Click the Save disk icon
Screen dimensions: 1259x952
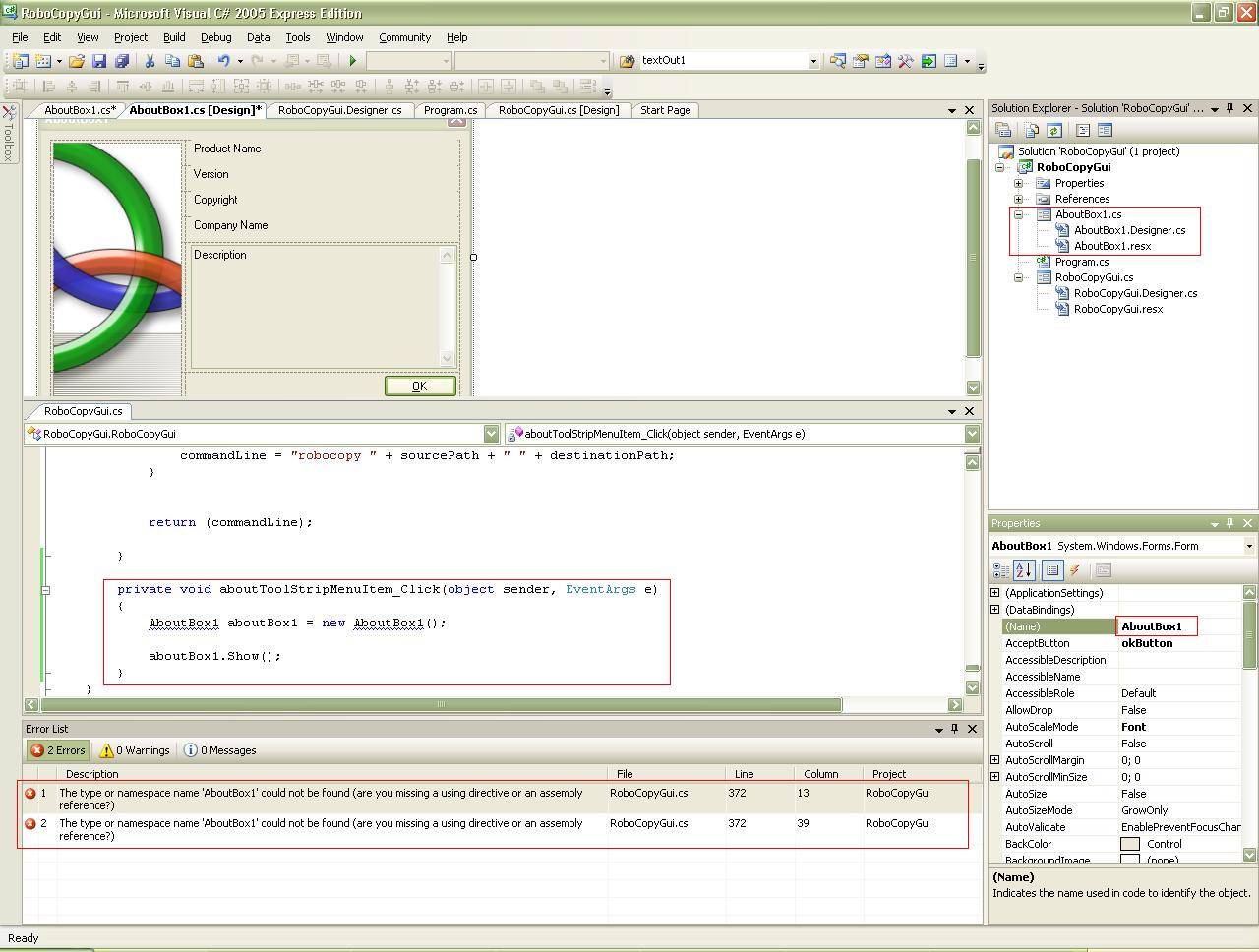coord(98,61)
